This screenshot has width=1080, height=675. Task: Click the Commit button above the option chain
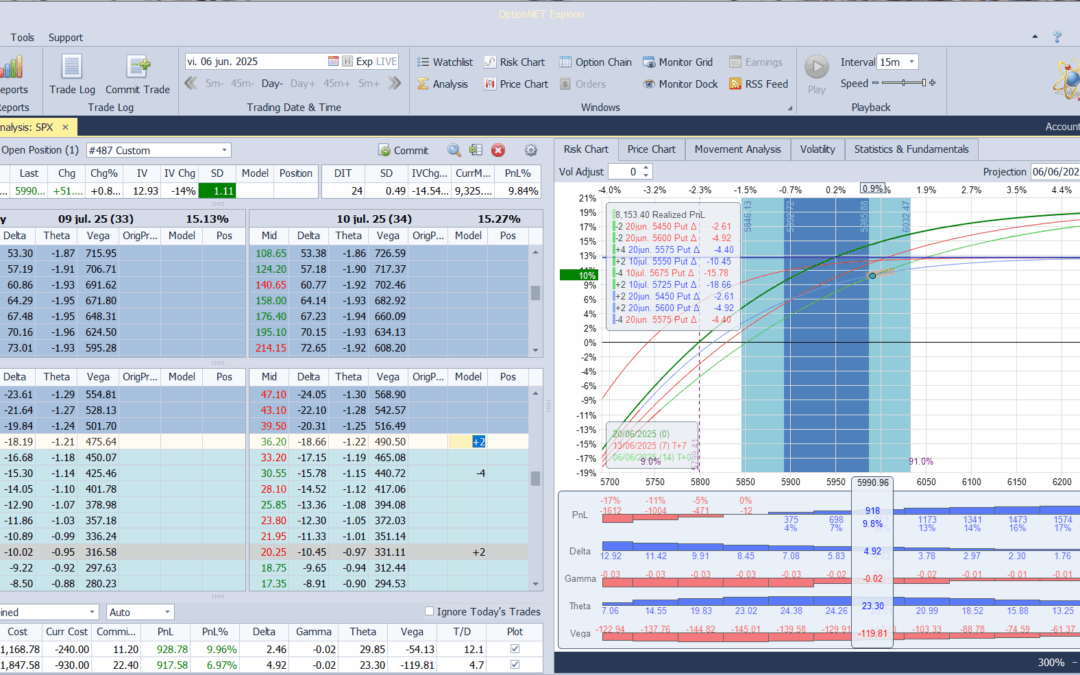(403, 150)
